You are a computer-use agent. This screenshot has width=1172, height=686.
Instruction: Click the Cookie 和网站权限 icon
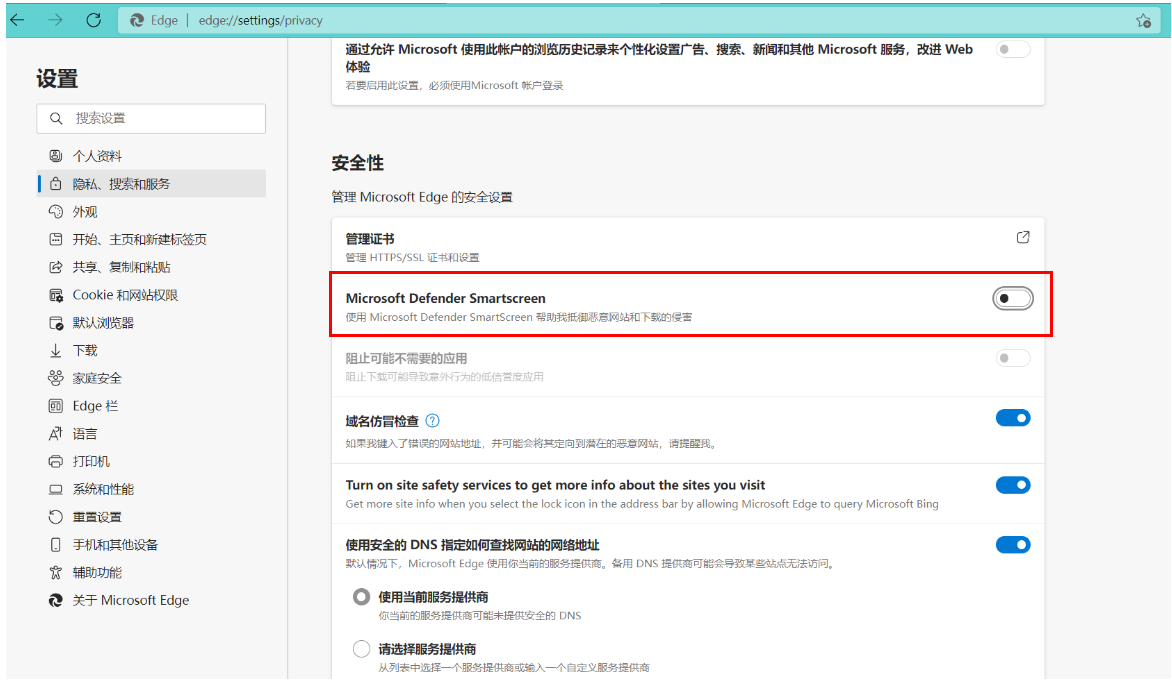pyautogui.click(x=55, y=295)
